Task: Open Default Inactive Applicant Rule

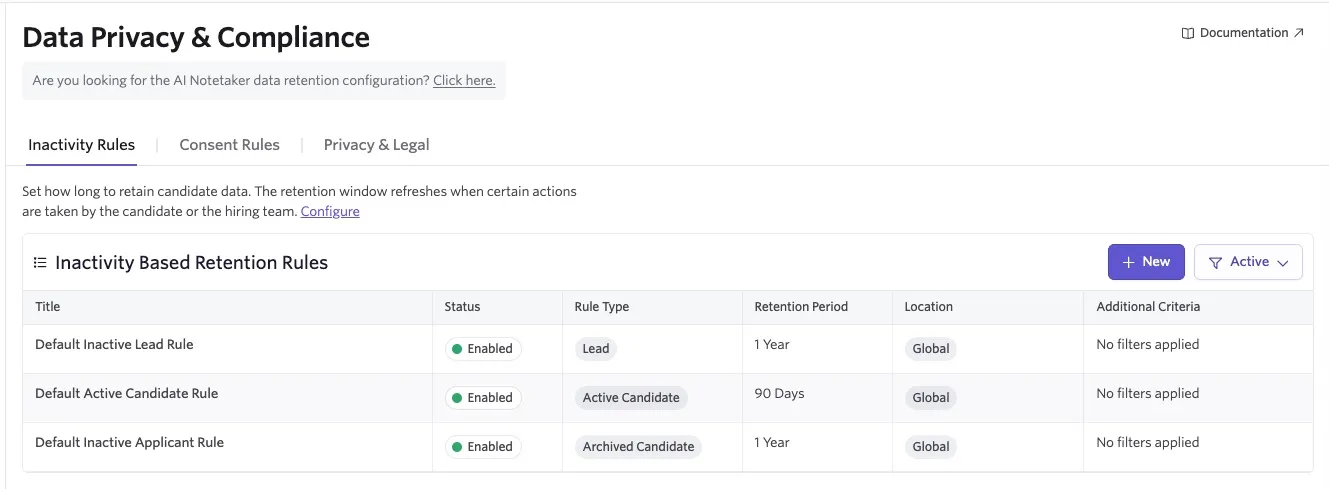Action: pyautogui.click(x=129, y=442)
